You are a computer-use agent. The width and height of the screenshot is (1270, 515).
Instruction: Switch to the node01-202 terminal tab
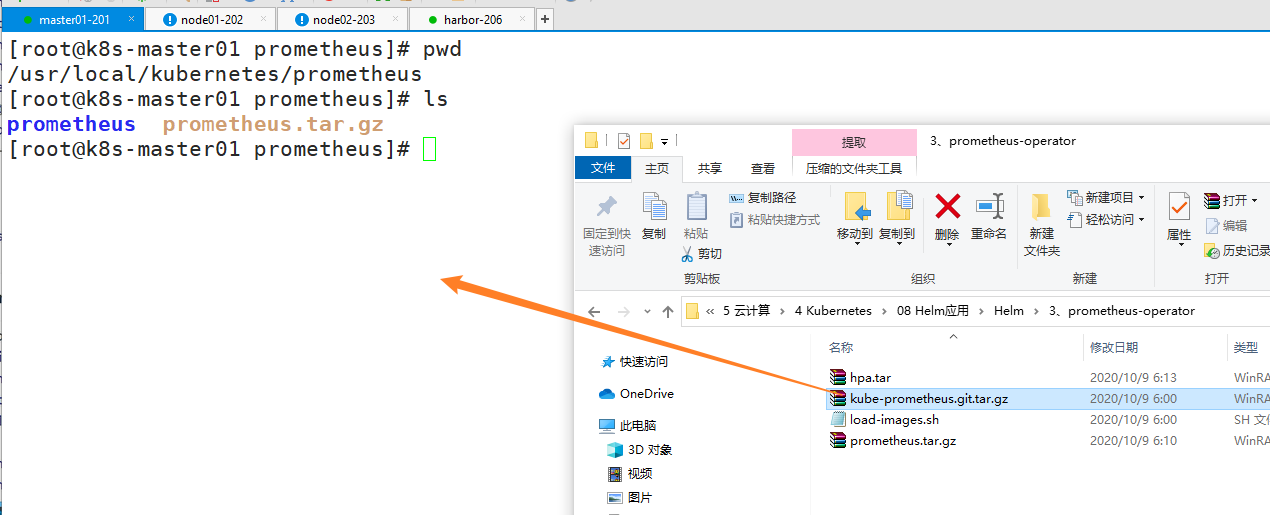coord(211,19)
